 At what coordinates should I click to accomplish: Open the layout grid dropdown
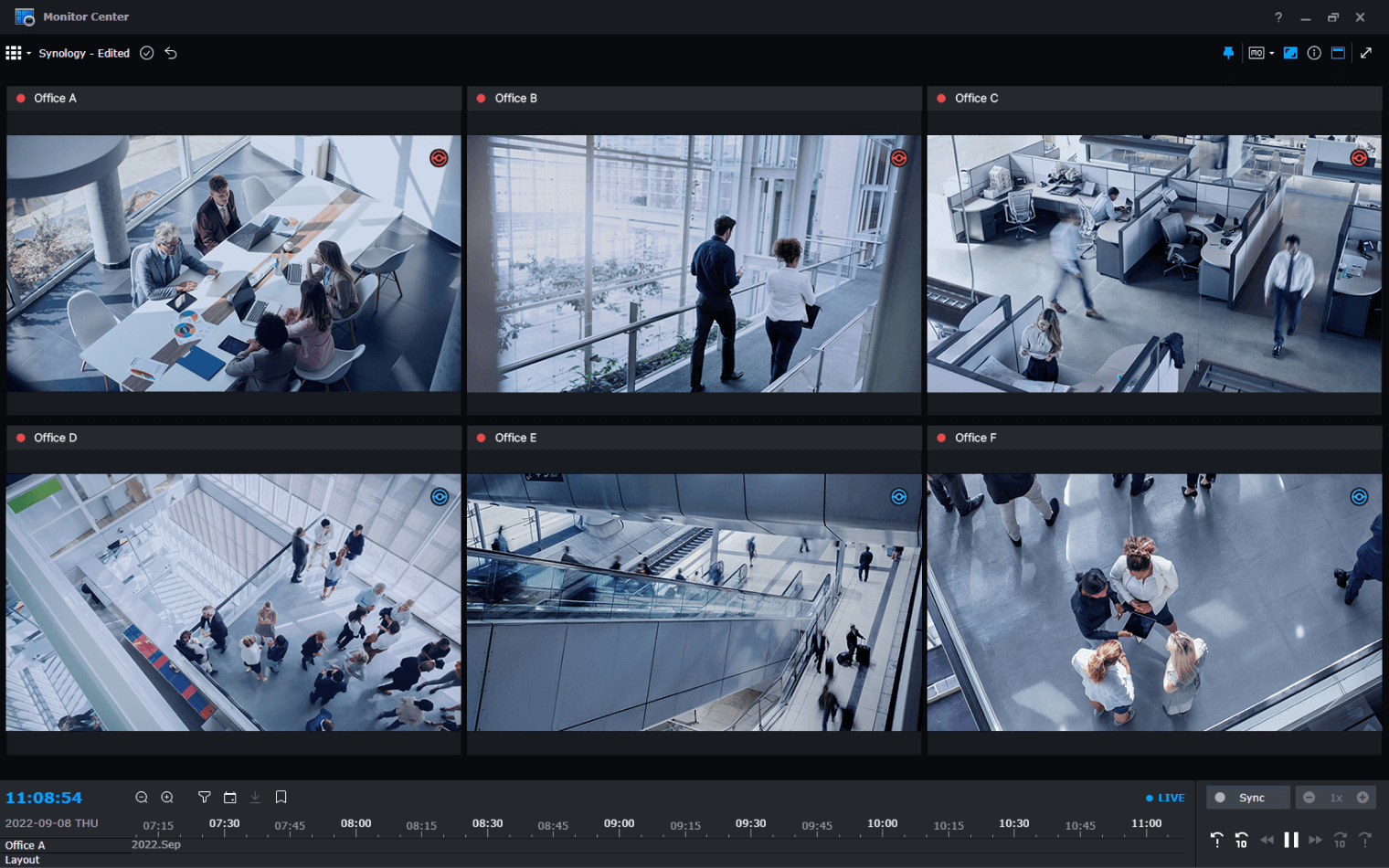click(x=17, y=53)
